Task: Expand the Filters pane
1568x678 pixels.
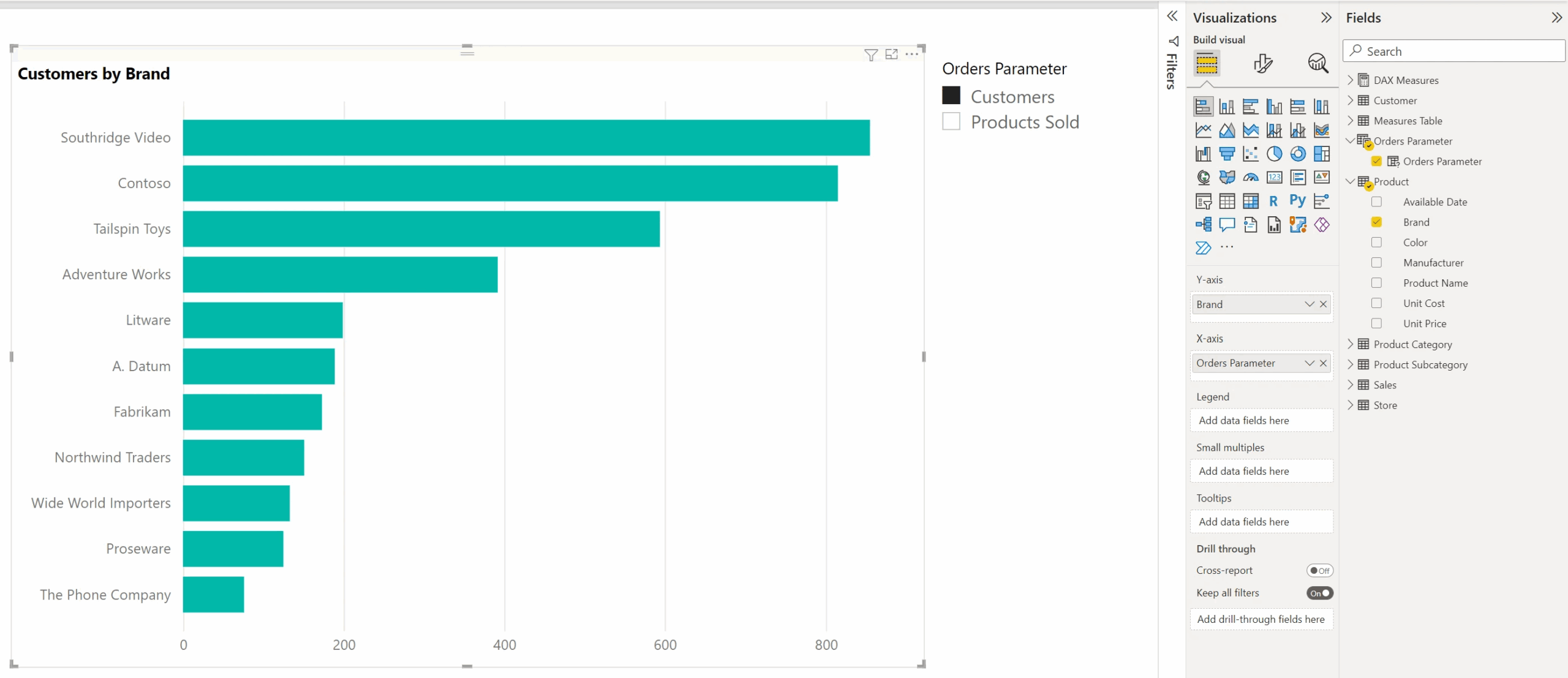Action: (x=1172, y=16)
